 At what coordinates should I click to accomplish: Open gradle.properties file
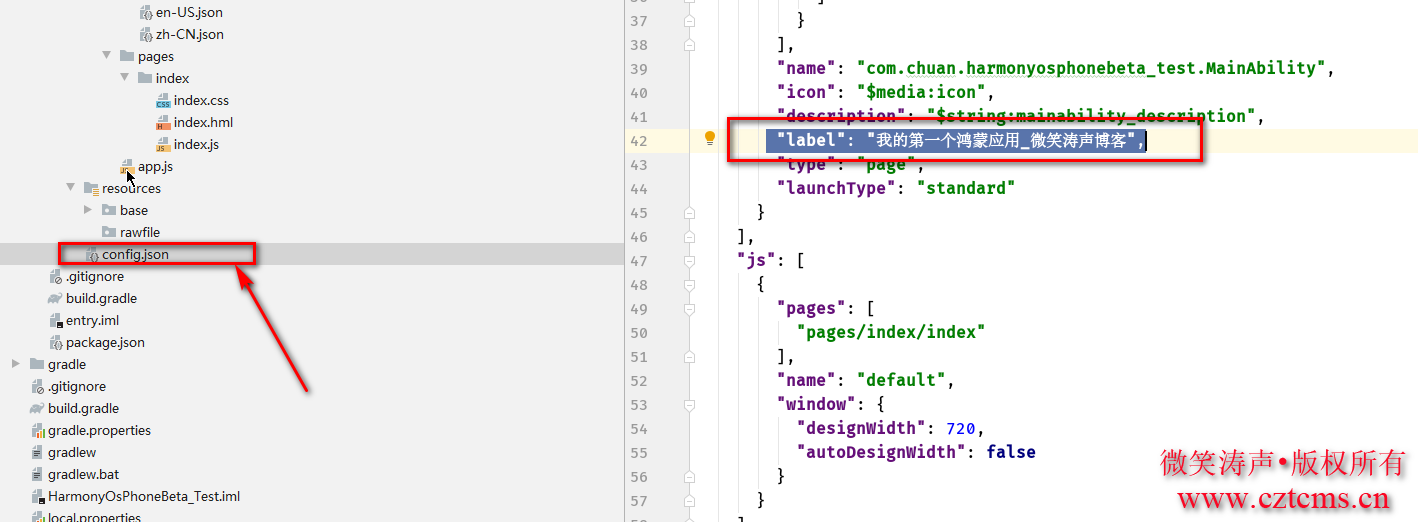pyautogui.click(x=99, y=430)
